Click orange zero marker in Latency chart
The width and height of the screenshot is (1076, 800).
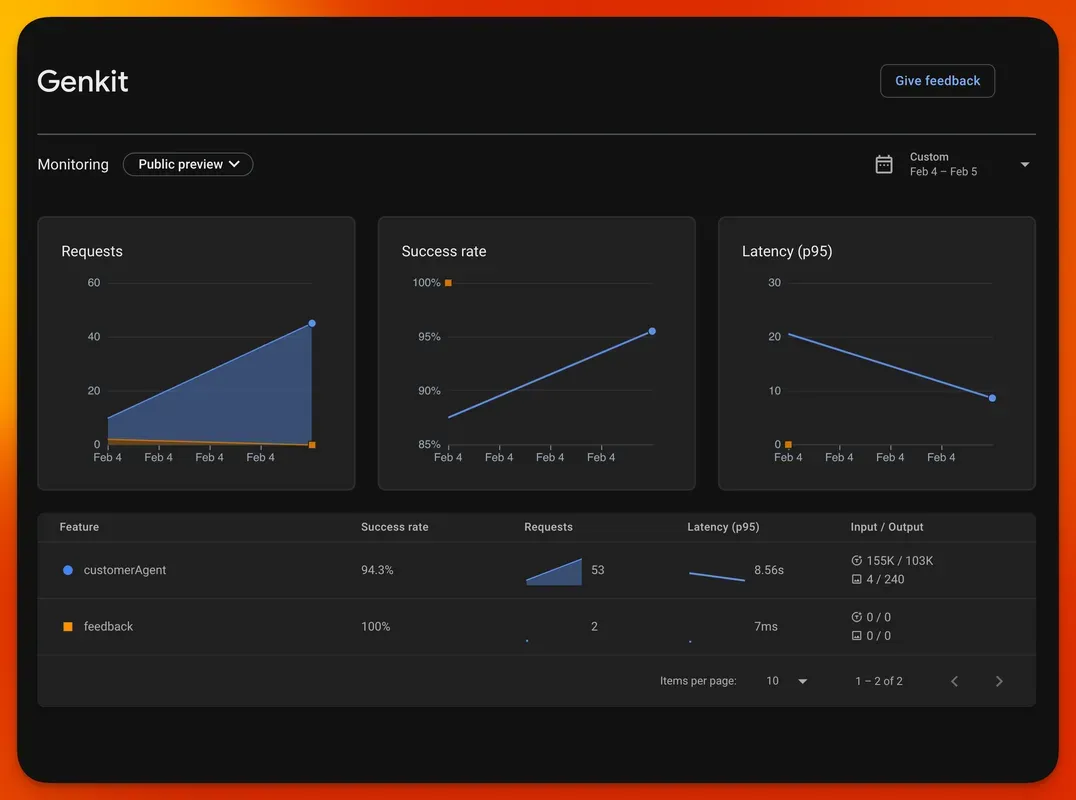pyautogui.click(x=788, y=445)
